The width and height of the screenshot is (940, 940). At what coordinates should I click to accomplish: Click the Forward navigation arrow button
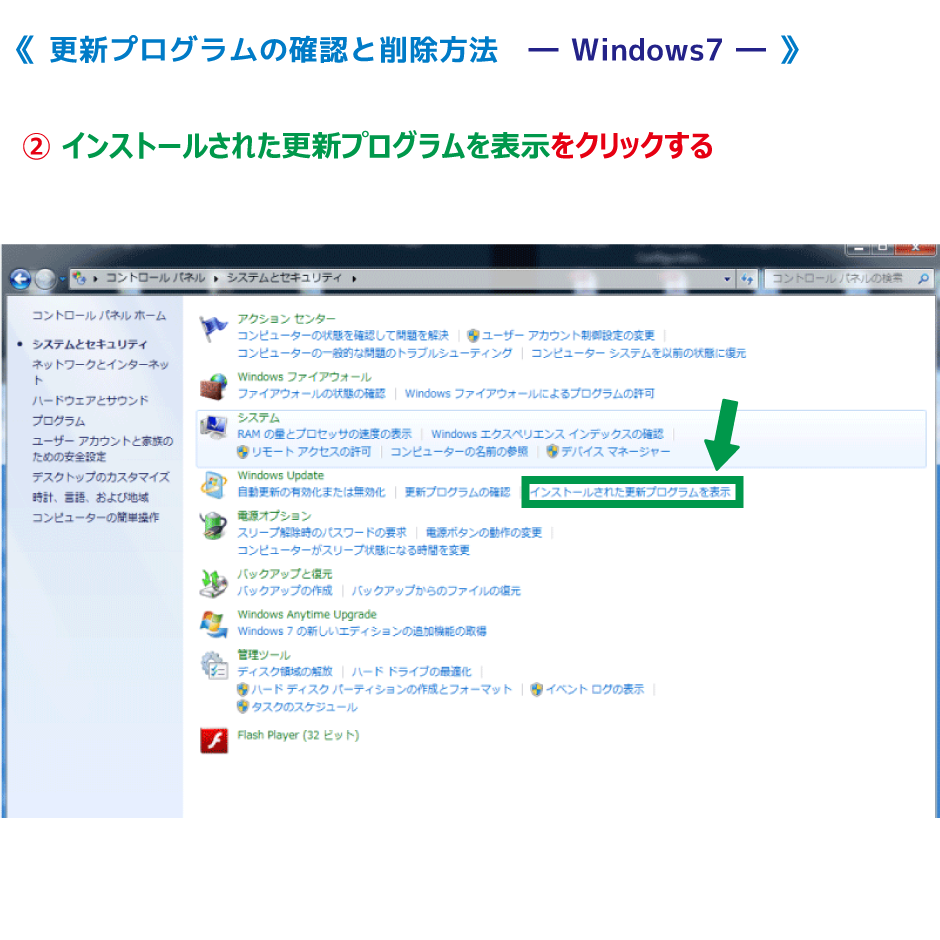(46, 279)
